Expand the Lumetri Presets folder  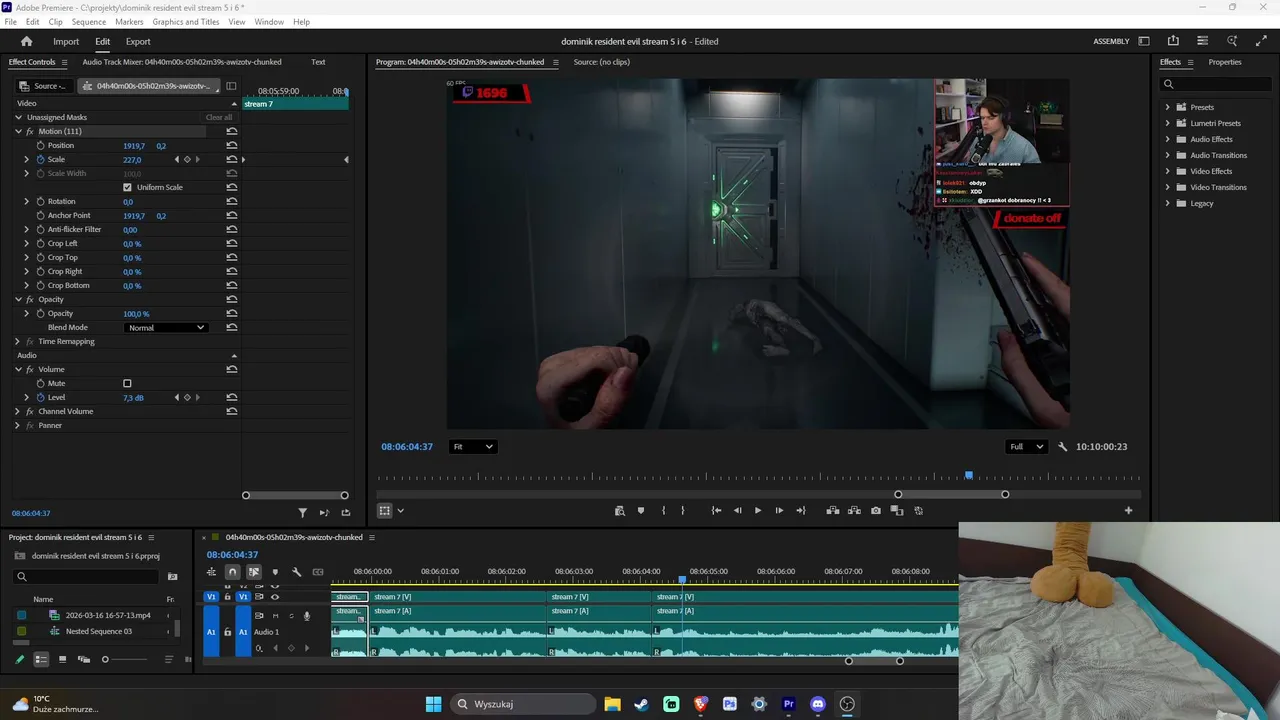[x=1167, y=123]
